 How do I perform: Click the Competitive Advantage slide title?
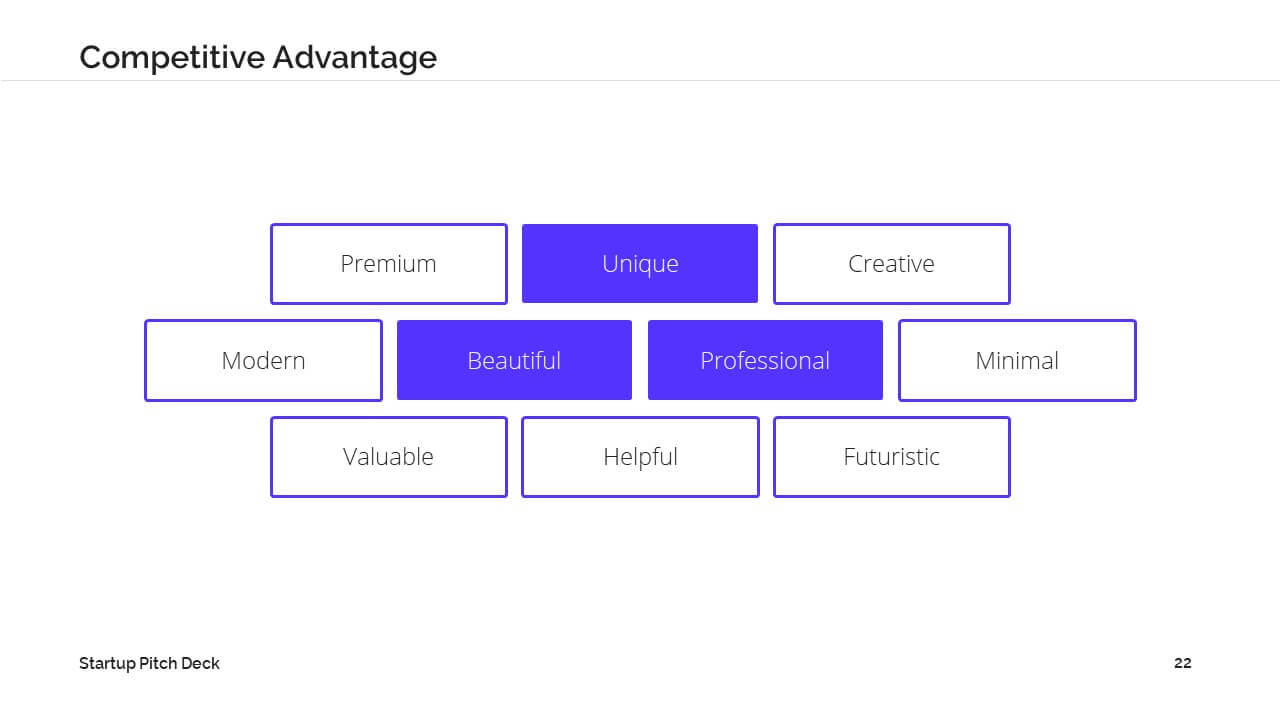[258, 57]
